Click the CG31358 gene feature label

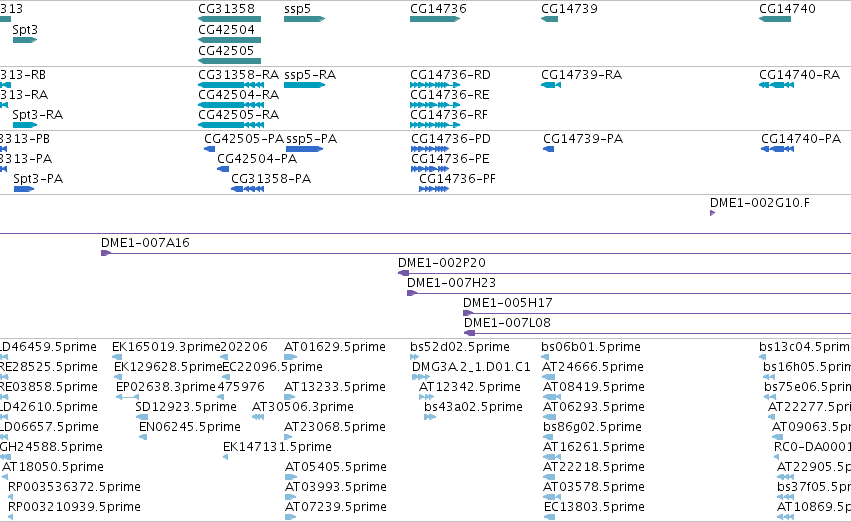tap(226, 9)
